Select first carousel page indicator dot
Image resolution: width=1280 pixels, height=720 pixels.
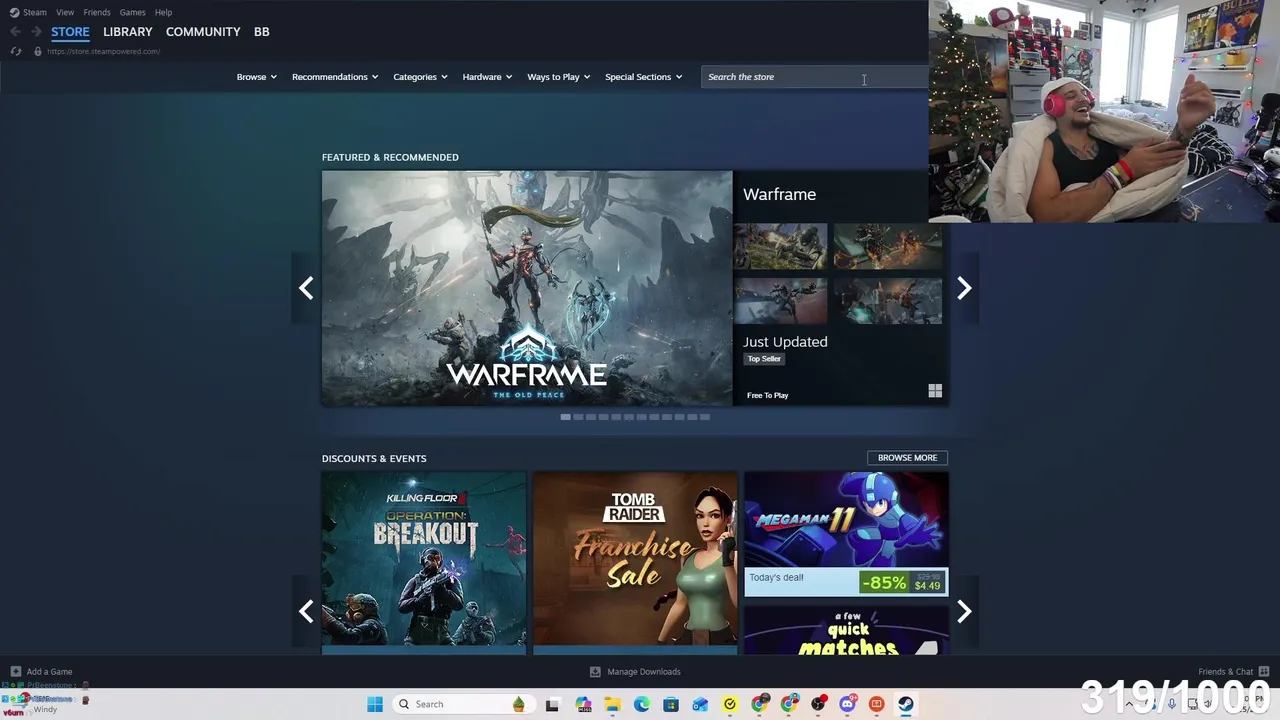click(565, 417)
